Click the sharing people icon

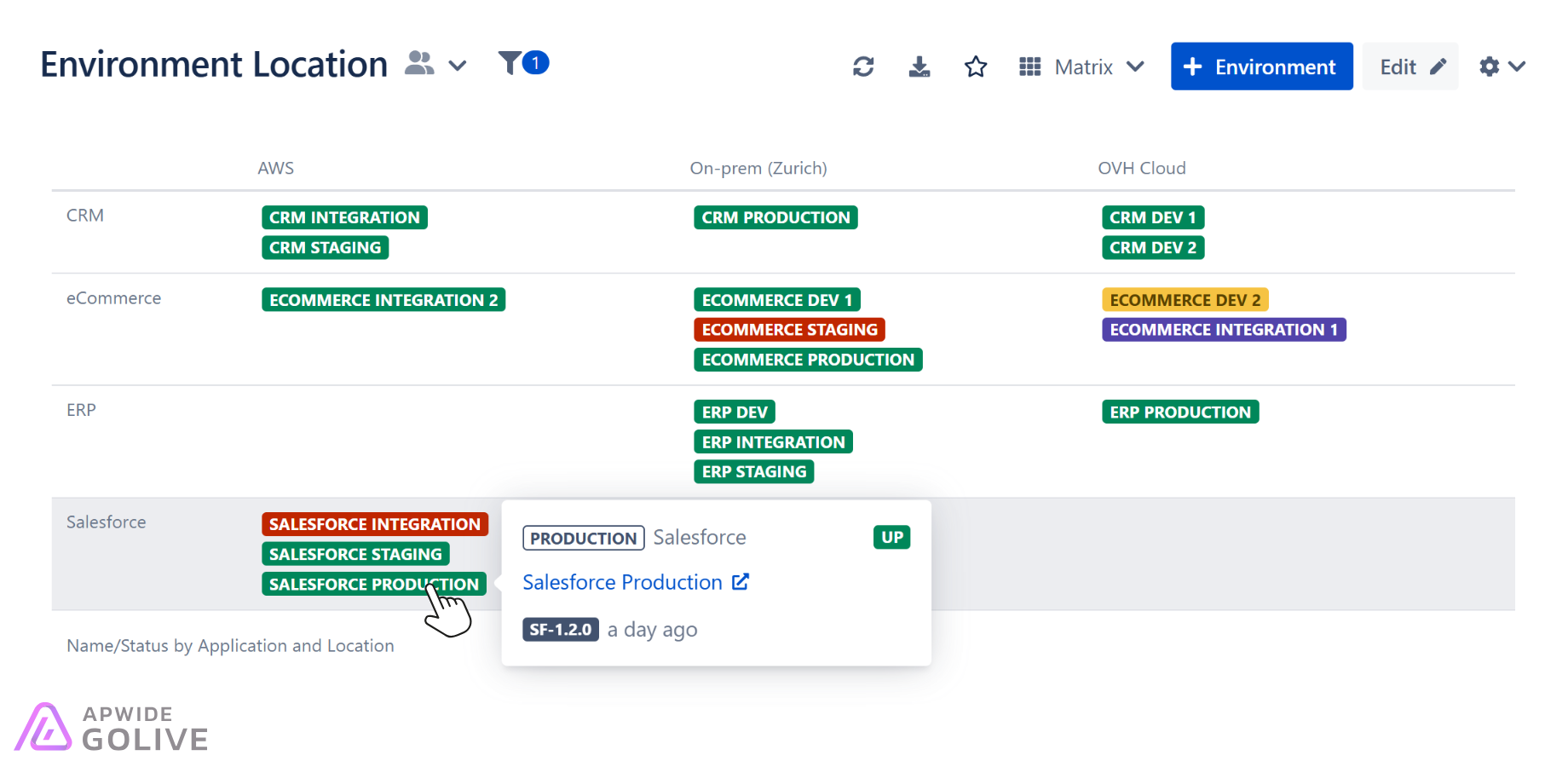tap(418, 63)
